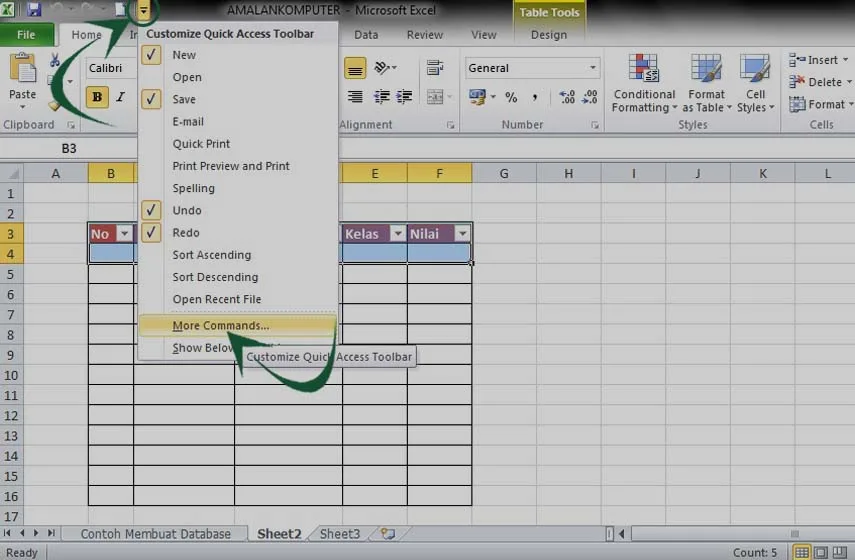Image resolution: width=855 pixels, height=560 pixels.
Task: Enable Sort Ascending option
Action: coord(238,255)
